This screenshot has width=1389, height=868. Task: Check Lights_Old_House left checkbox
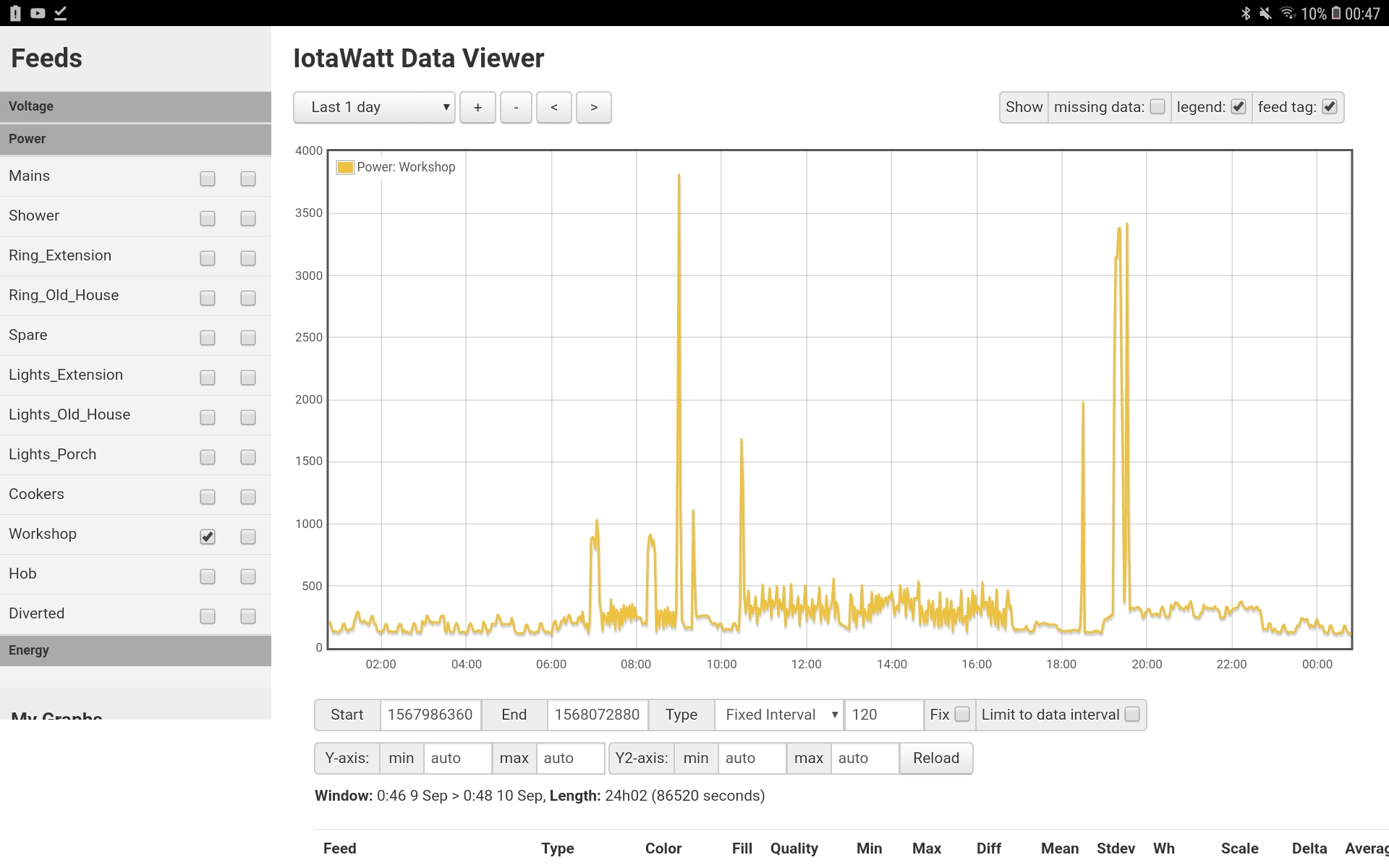point(208,417)
